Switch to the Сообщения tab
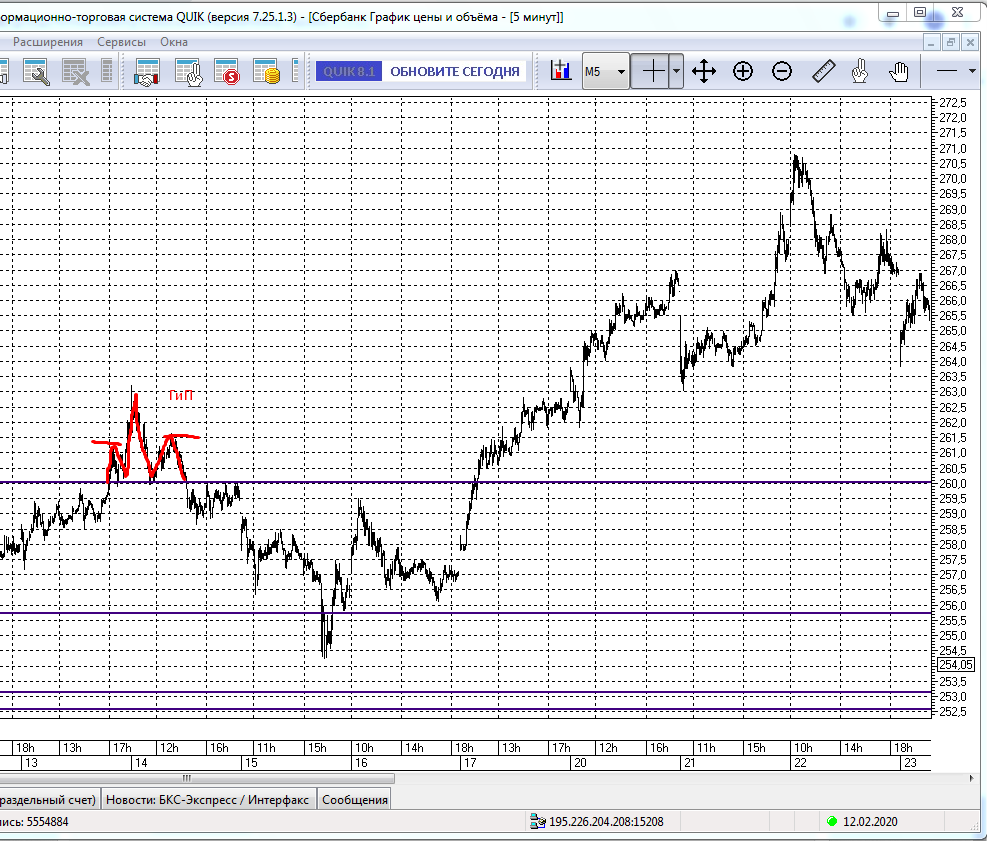Viewport: 987px width, 841px height. (354, 800)
